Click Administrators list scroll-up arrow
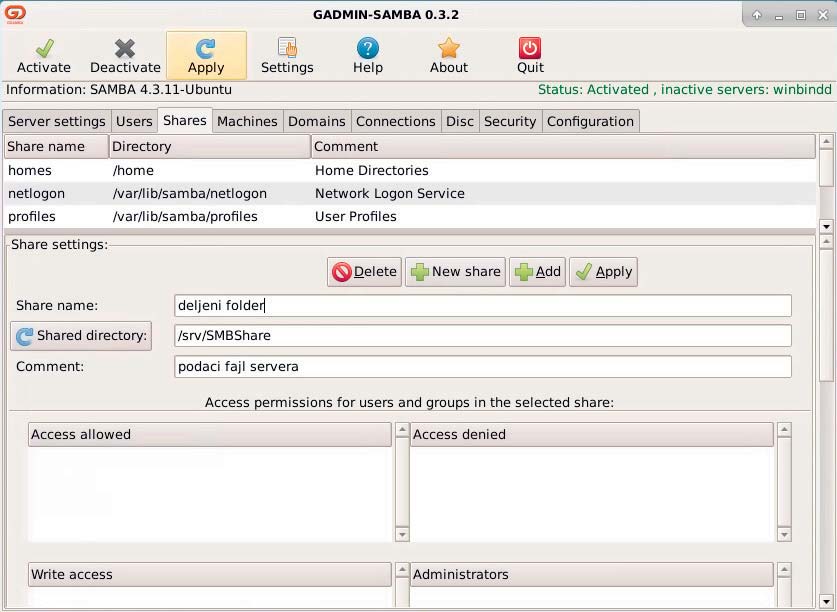This screenshot has width=837, height=612. [784, 569]
